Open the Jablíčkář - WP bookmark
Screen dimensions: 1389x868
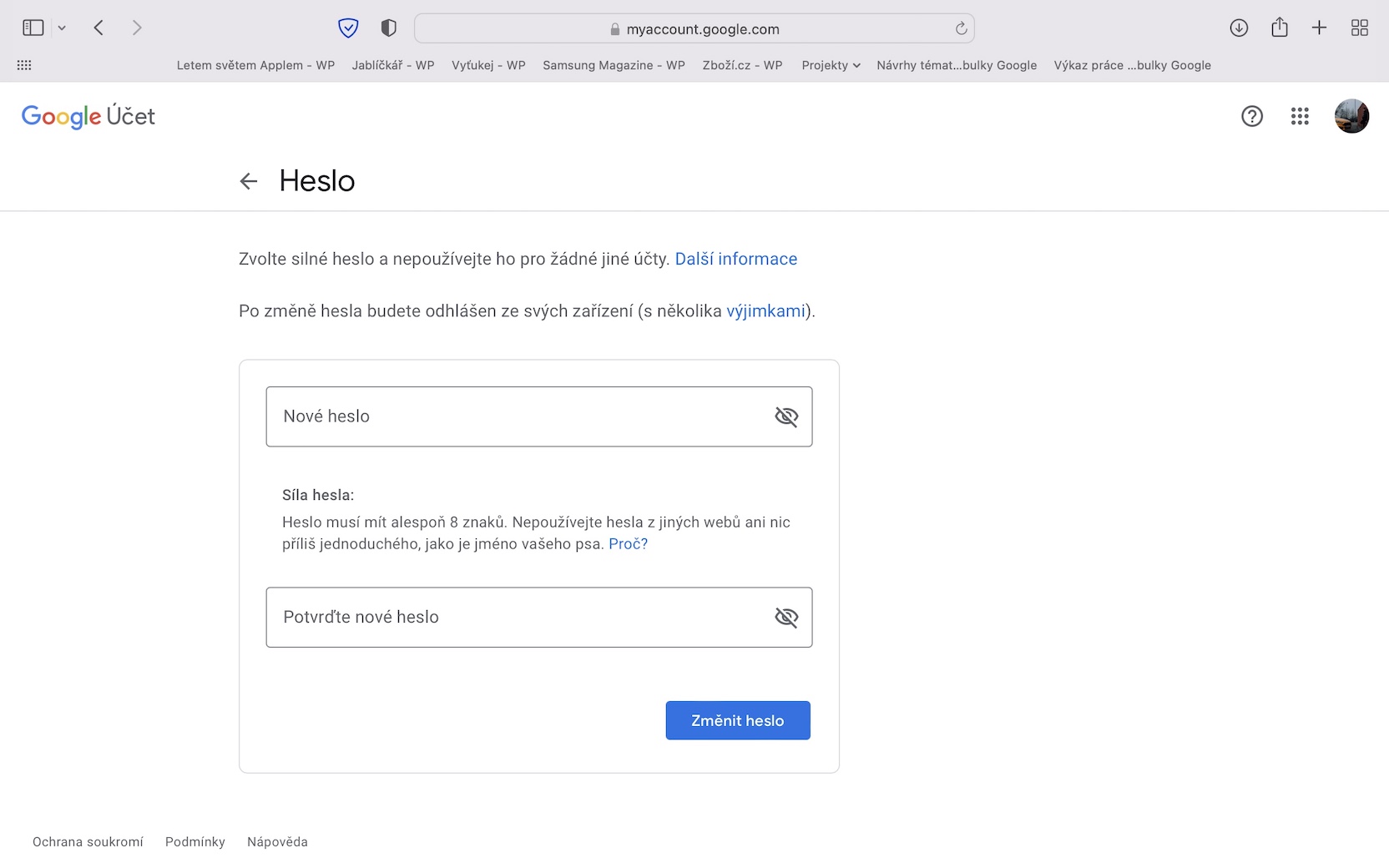pyautogui.click(x=393, y=65)
